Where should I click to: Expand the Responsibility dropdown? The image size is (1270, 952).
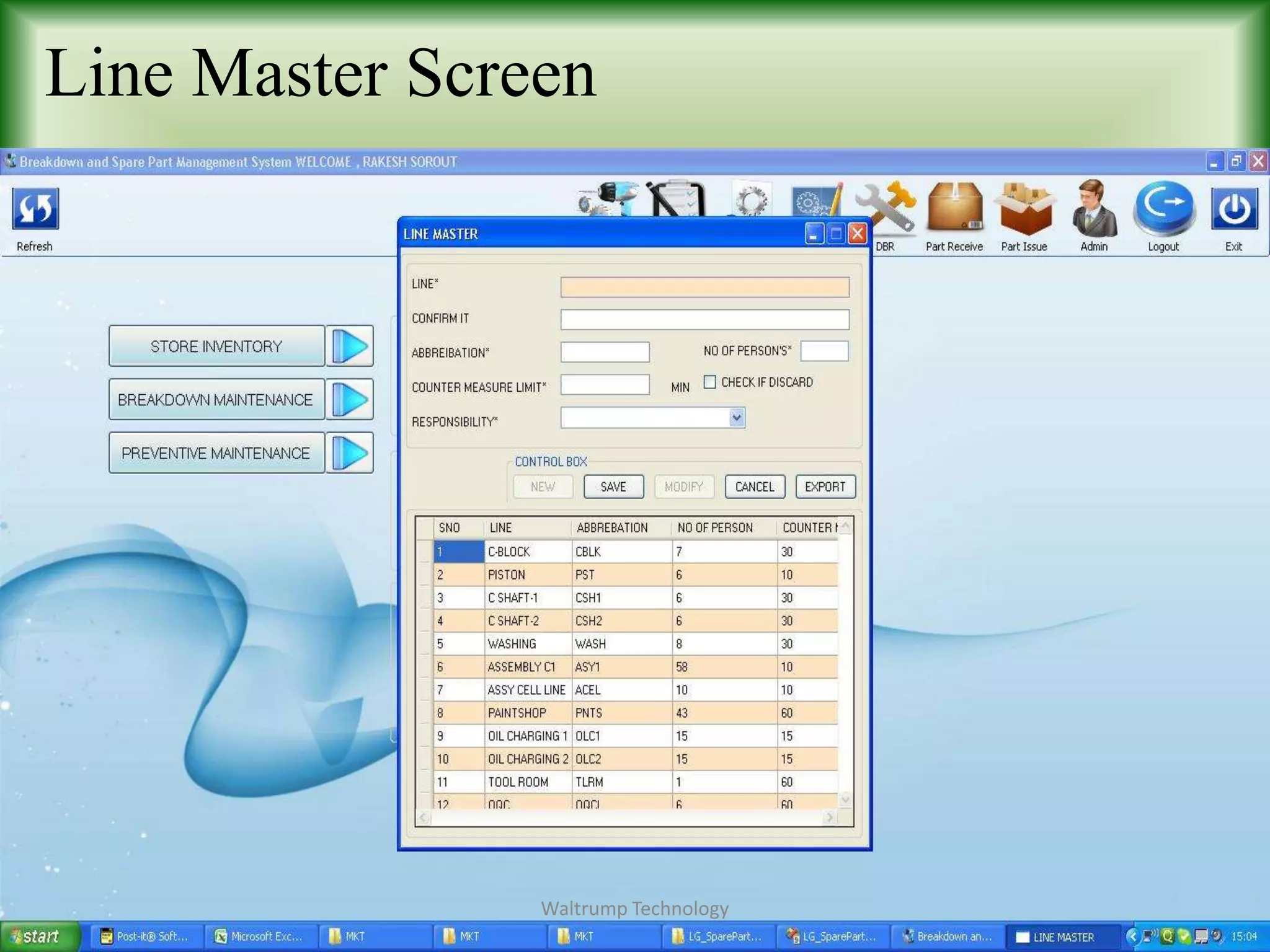pos(736,418)
